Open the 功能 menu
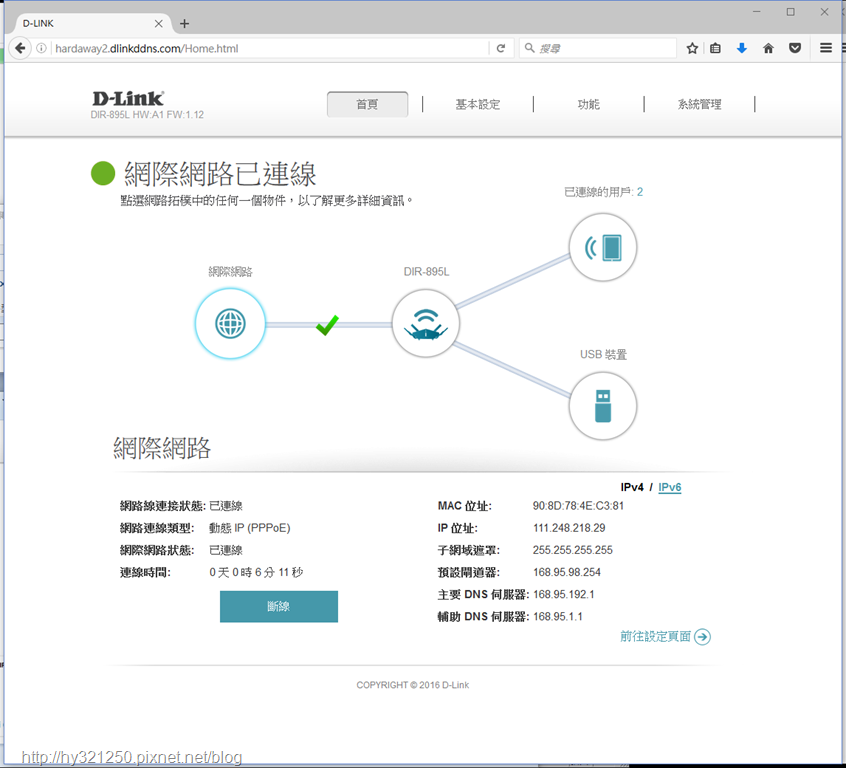Viewport: 846px width, 768px height. tap(589, 104)
